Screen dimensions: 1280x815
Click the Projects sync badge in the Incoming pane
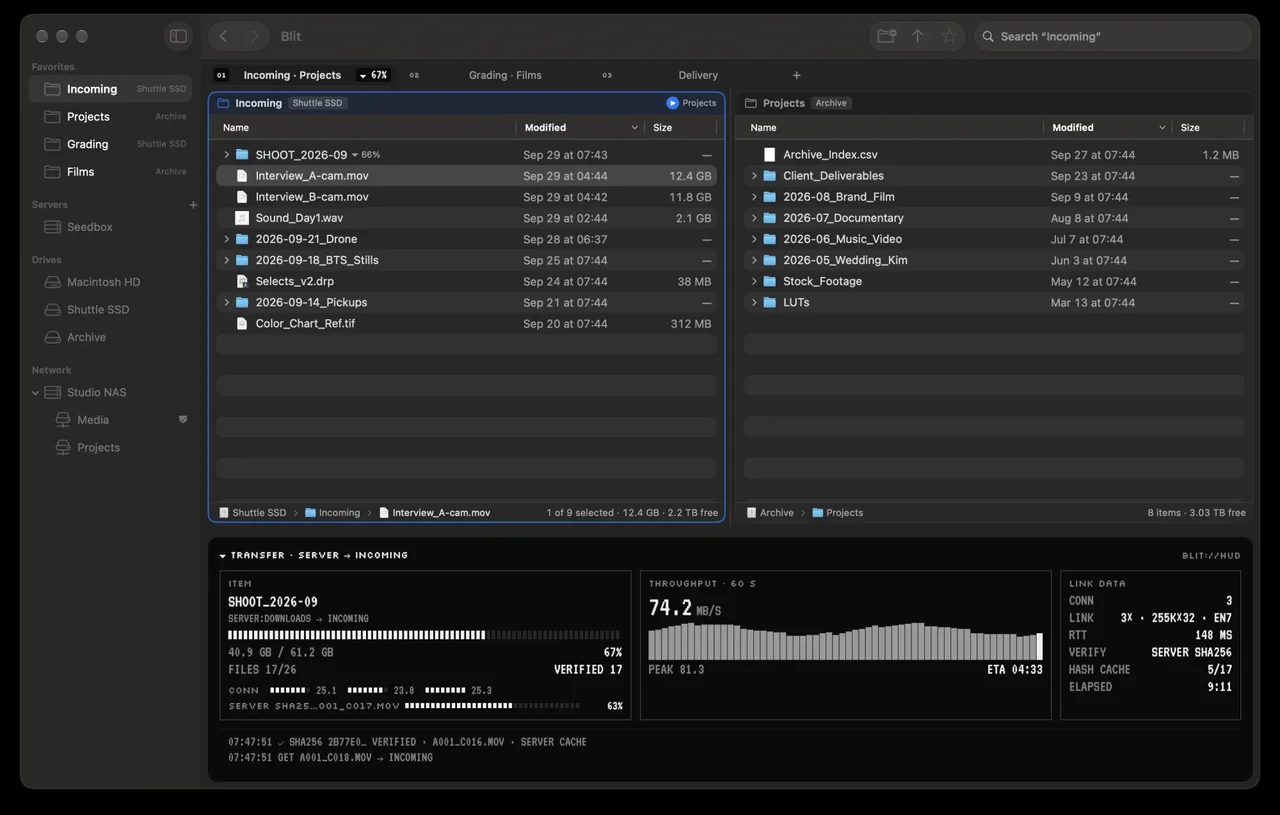[692, 103]
